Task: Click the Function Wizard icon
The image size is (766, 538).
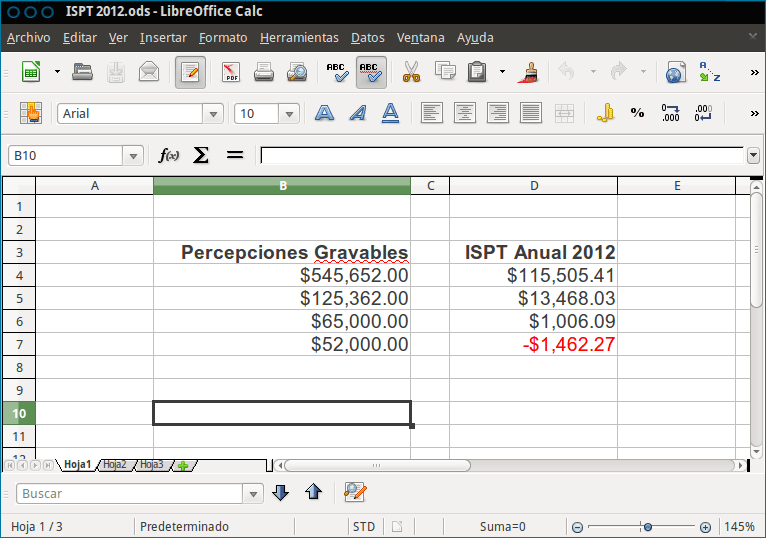Action: [x=169, y=155]
